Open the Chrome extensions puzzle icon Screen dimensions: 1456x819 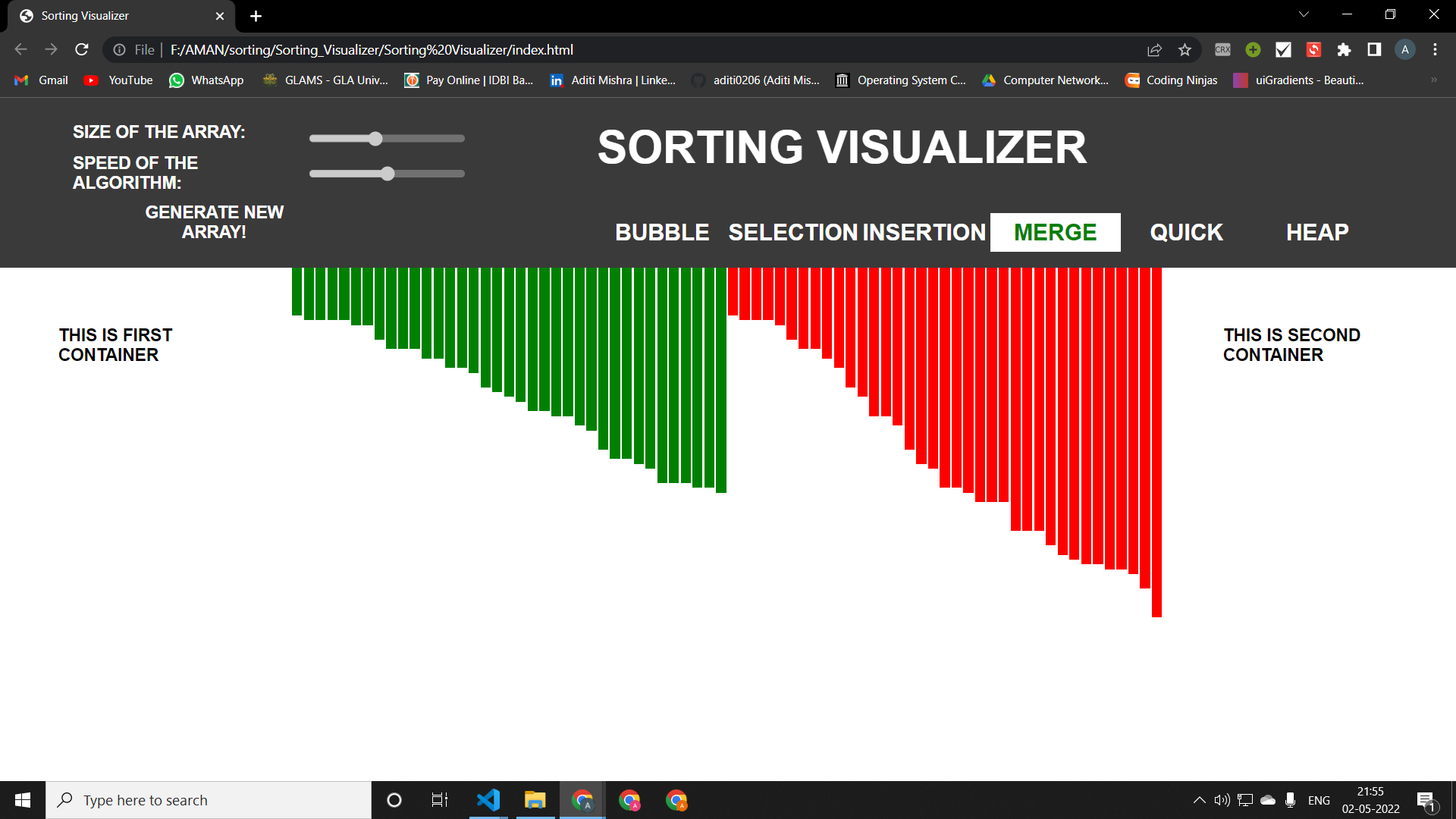tap(1344, 49)
